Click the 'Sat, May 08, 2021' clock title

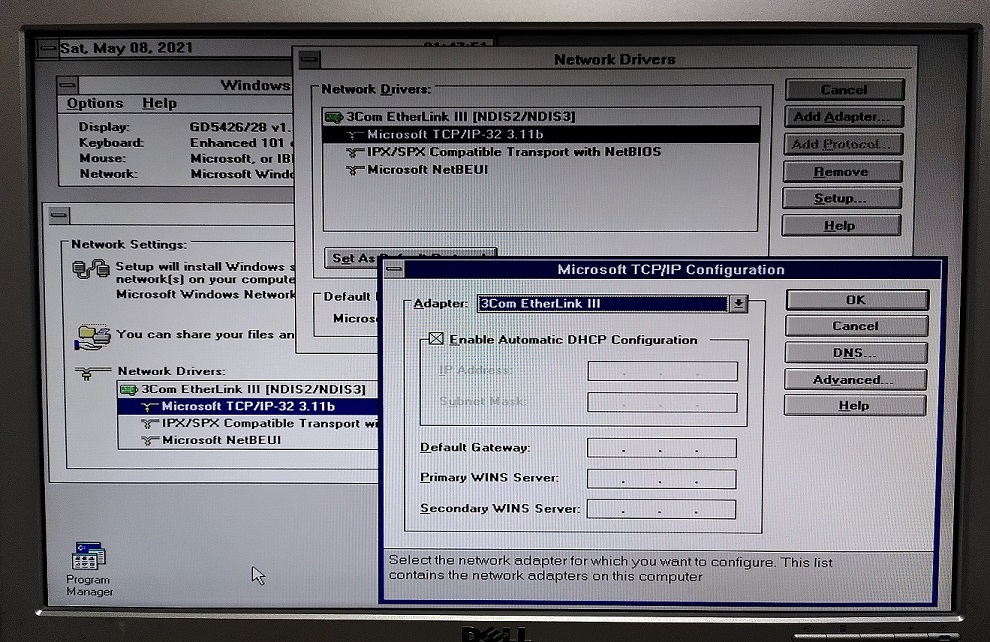click(126, 49)
